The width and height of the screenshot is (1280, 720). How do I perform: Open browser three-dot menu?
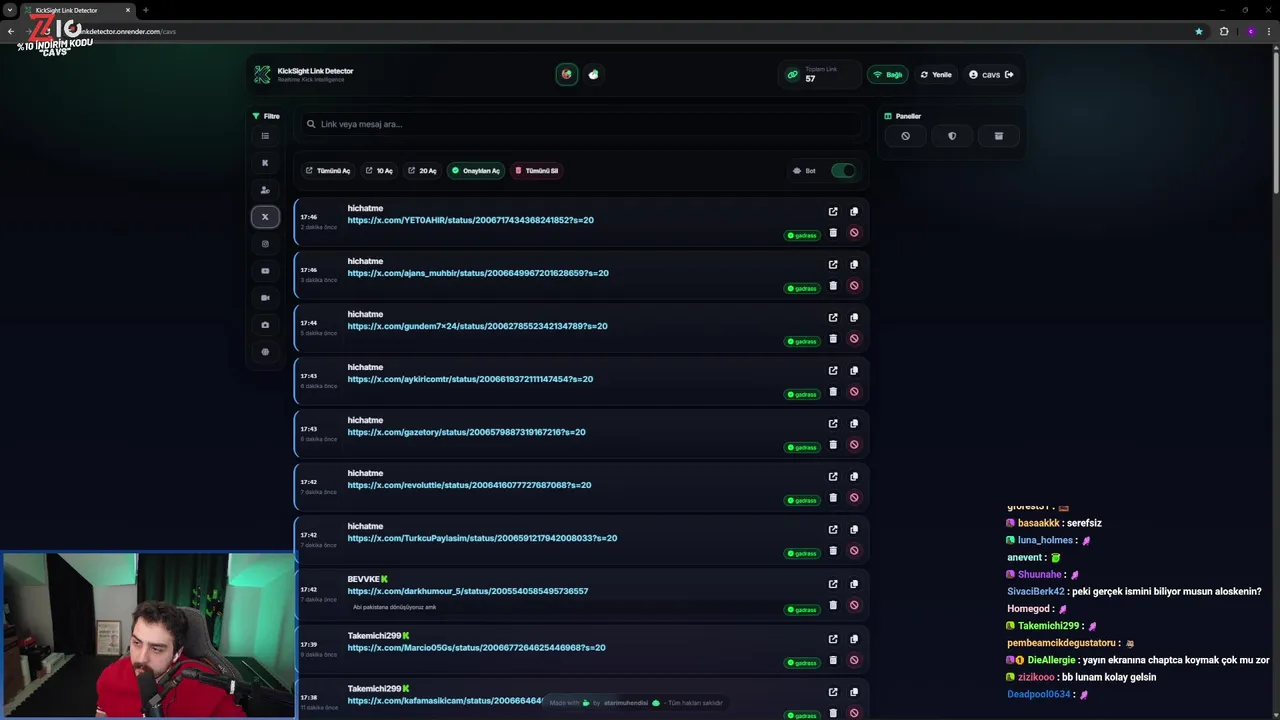[x=1270, y=31]
